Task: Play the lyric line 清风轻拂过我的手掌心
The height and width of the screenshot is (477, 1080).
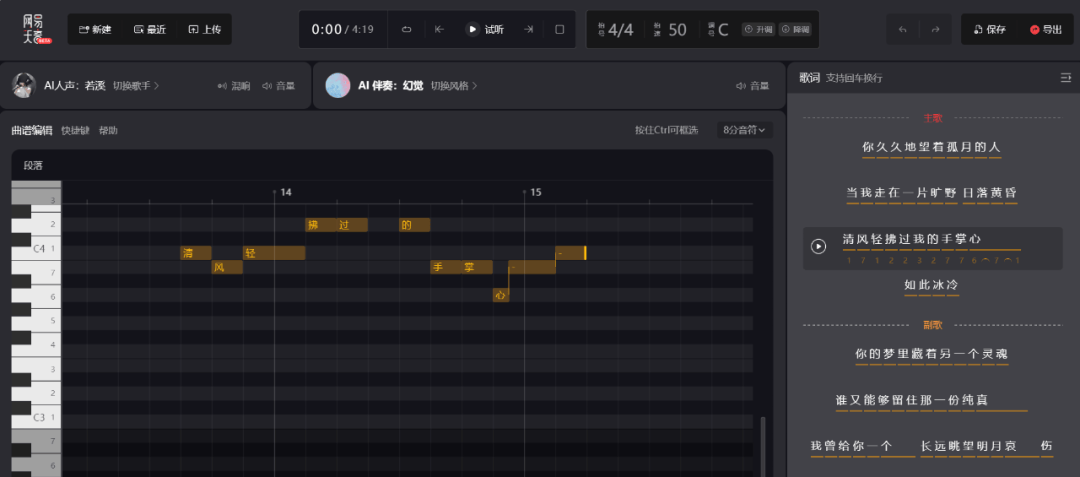Action: (x=819, y=246)
